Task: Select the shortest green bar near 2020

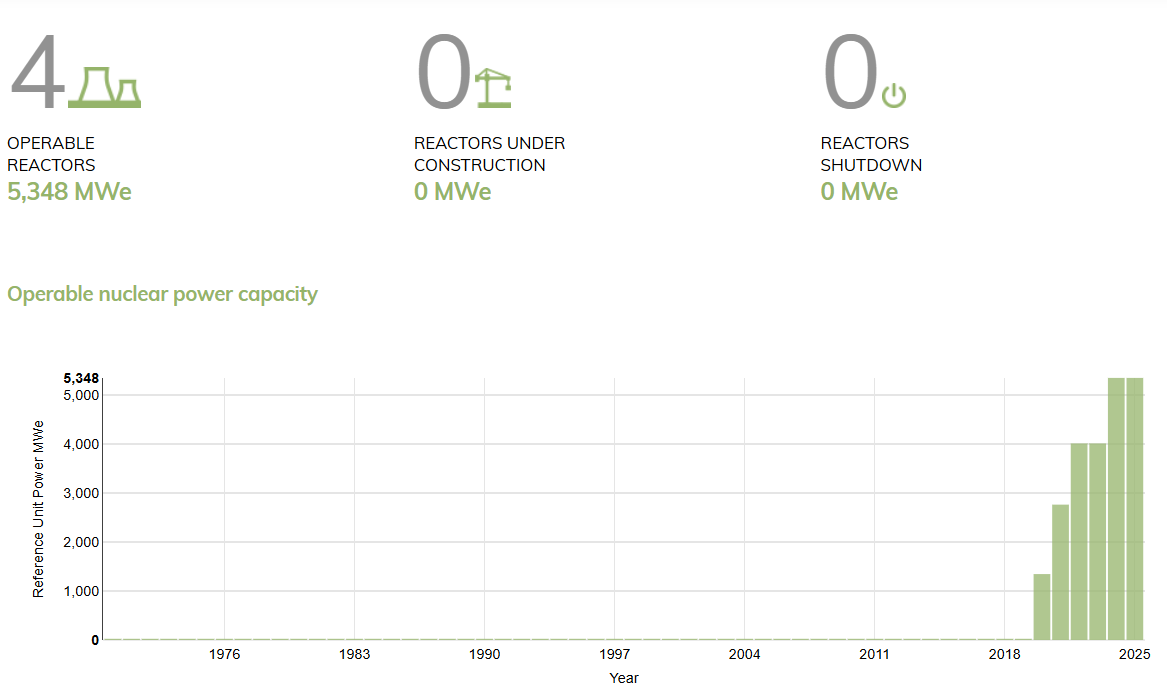Action: [1041, 607]
